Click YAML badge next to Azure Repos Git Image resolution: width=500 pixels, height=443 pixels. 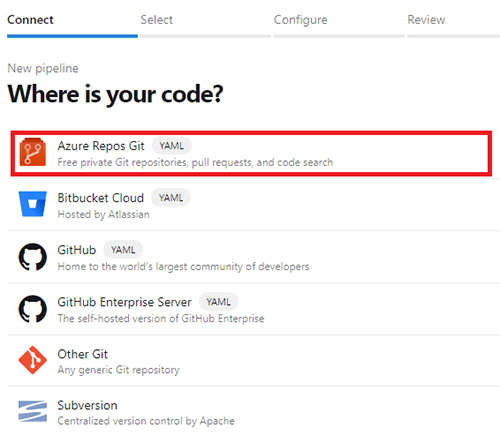[171, 146]
